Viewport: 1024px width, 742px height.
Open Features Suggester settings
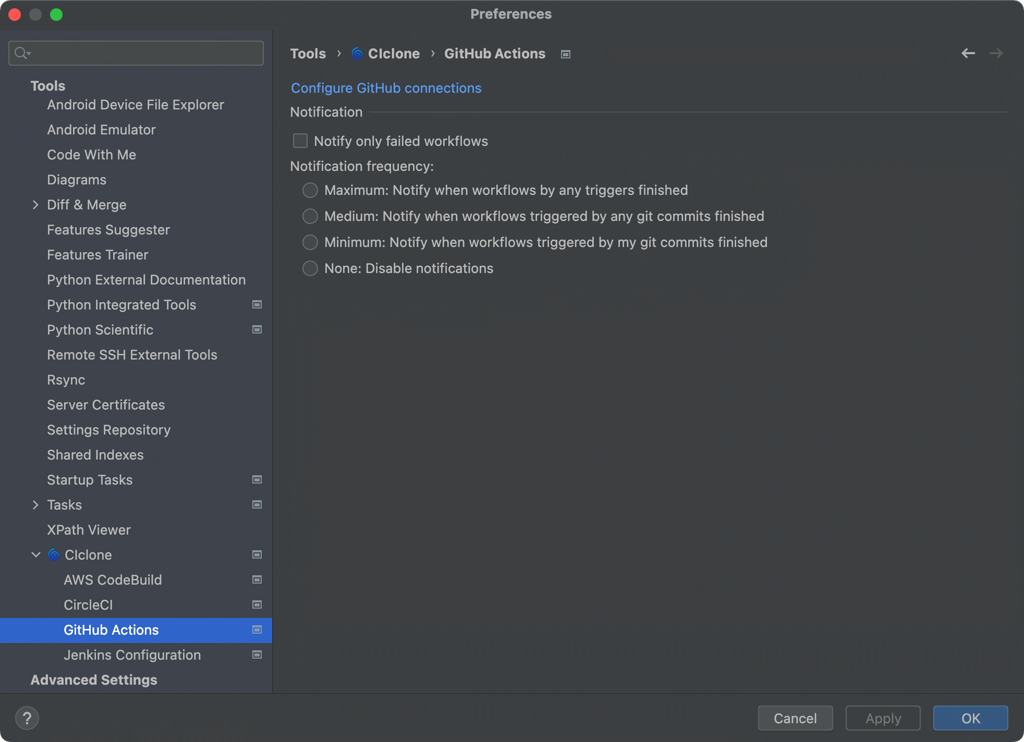point(108,230)
